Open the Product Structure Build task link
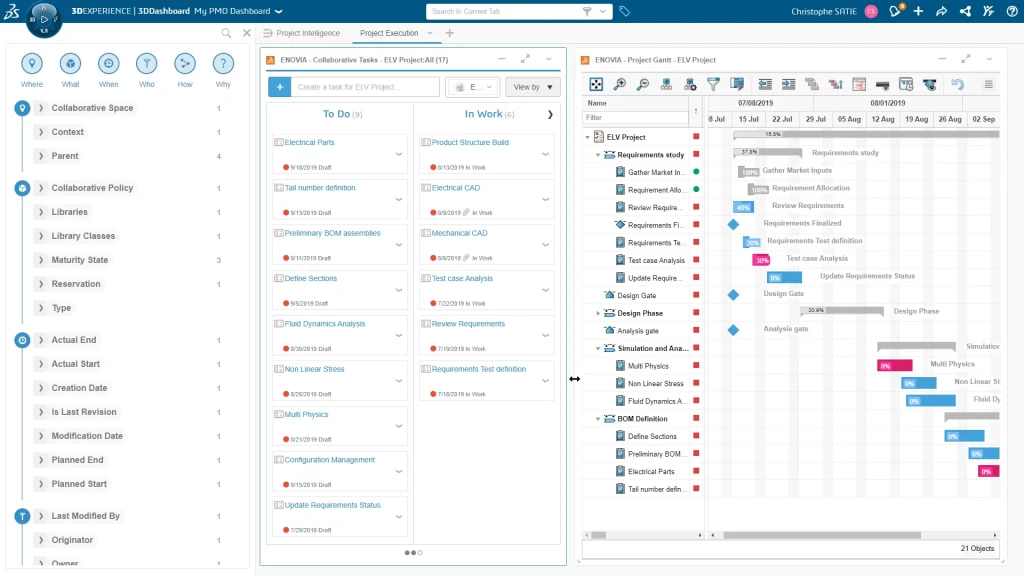The image size is (1024, 576). coord(470,143)
